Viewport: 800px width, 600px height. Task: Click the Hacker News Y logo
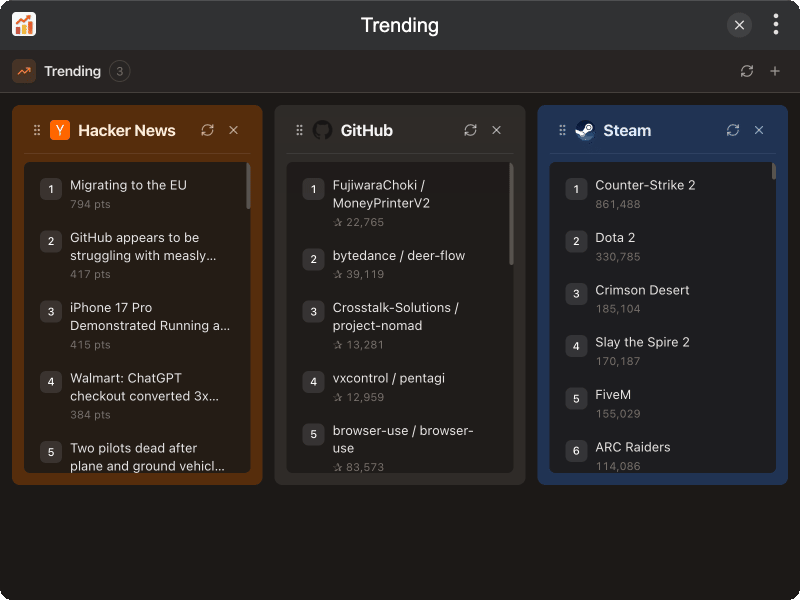point(60,130)
